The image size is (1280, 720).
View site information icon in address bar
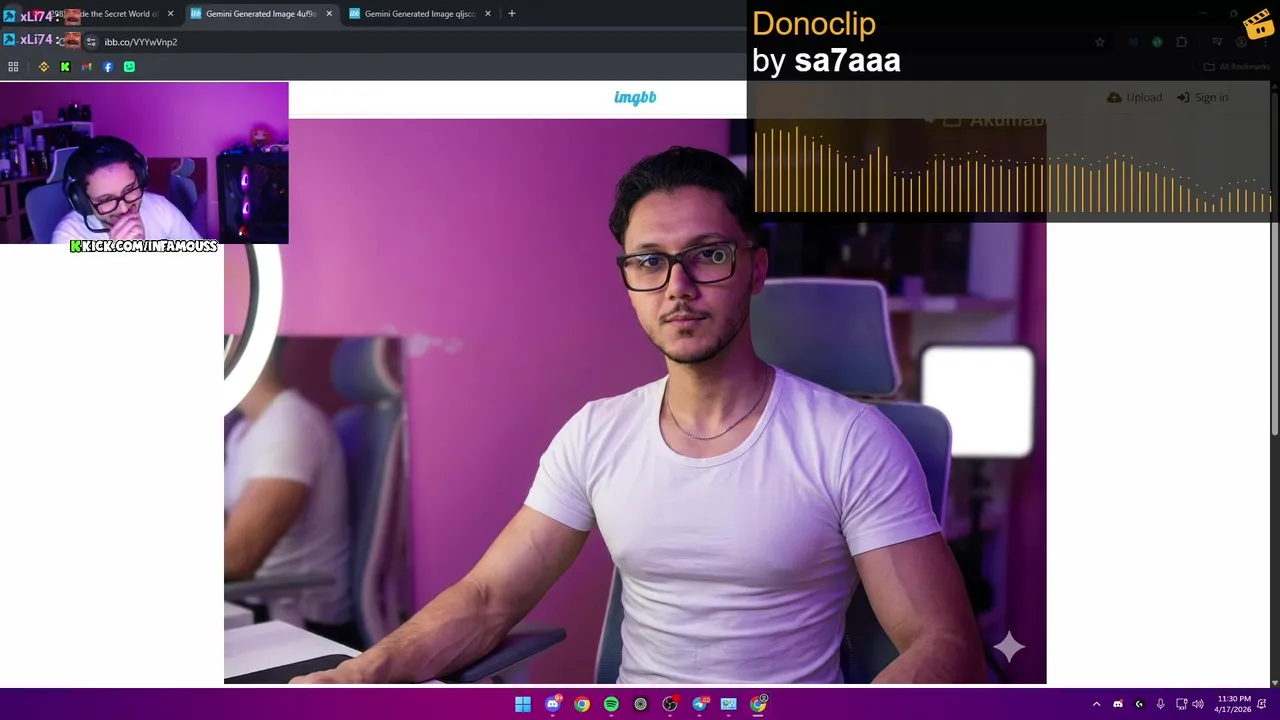click(x=91, y=42)
